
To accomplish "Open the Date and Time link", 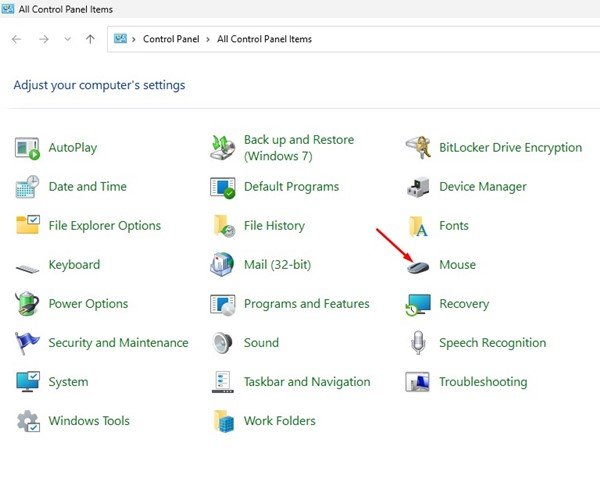I will tap(88, 187).
